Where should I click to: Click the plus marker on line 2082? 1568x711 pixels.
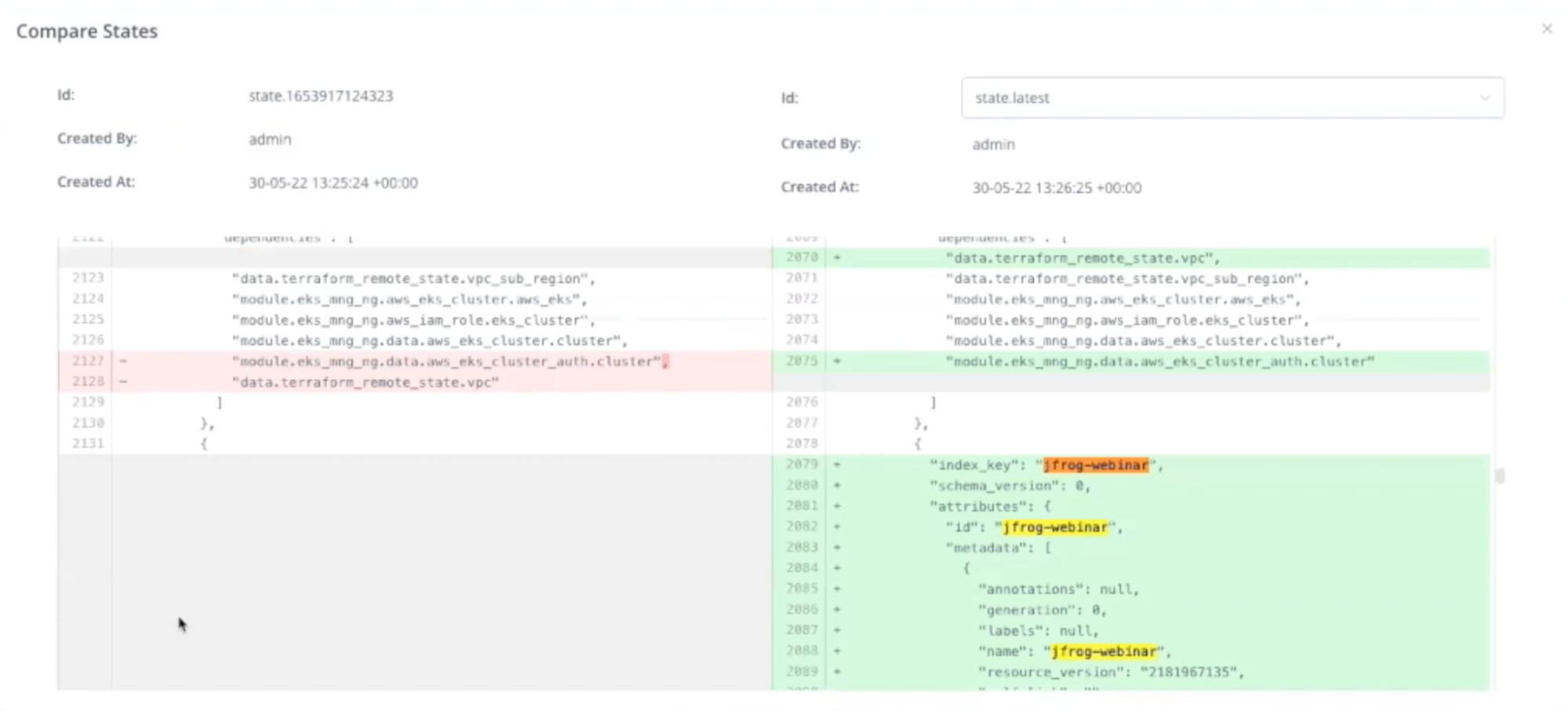click(x=837, y=527)
